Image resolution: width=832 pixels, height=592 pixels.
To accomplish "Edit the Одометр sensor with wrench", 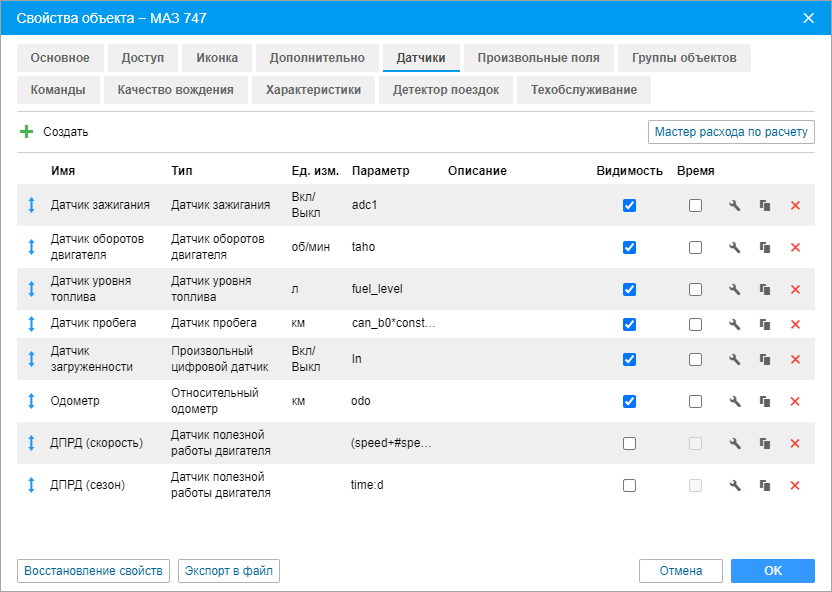I will (734, 401).
